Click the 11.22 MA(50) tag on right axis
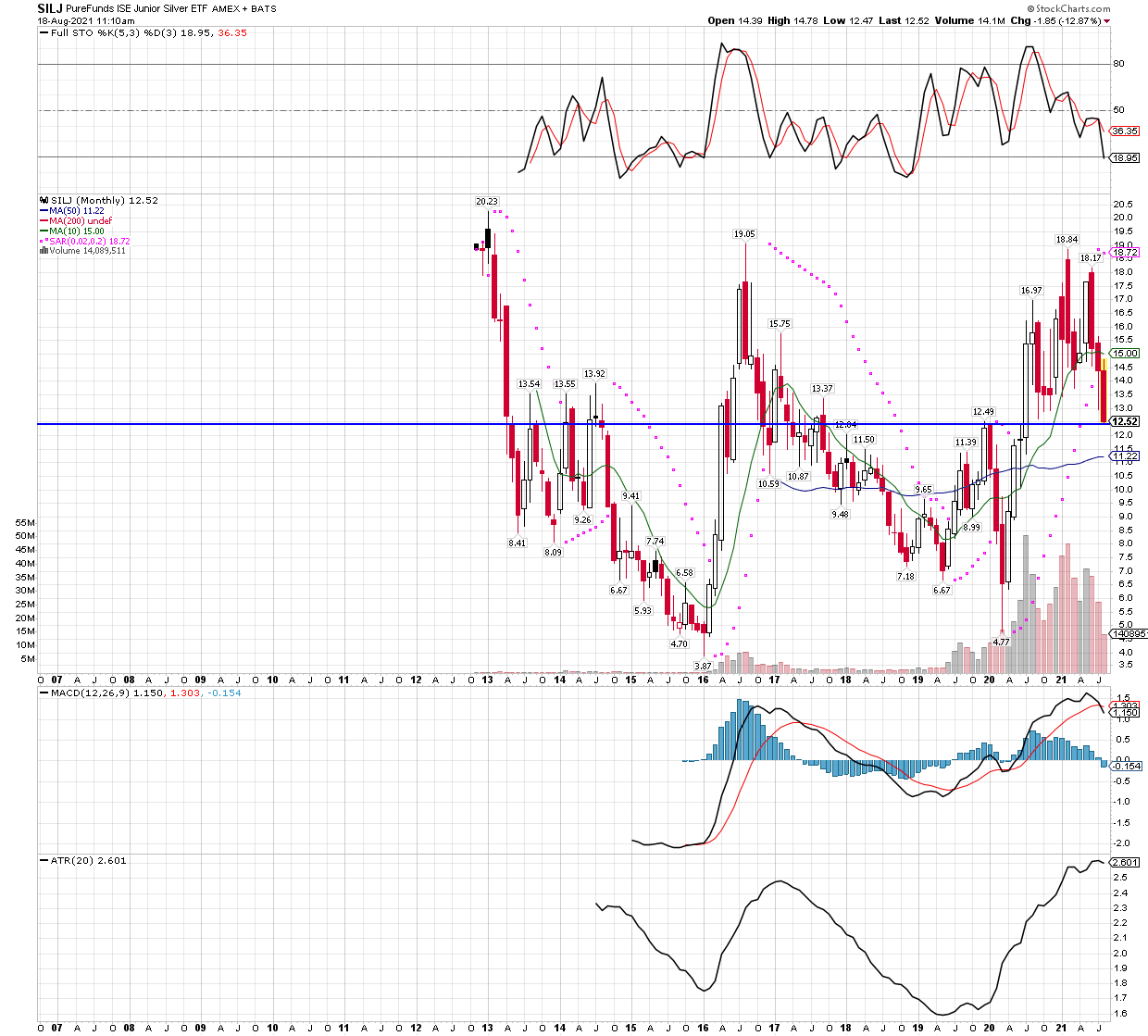The width and height of the screenshot is (1148, 1036). pos(1125,456)
